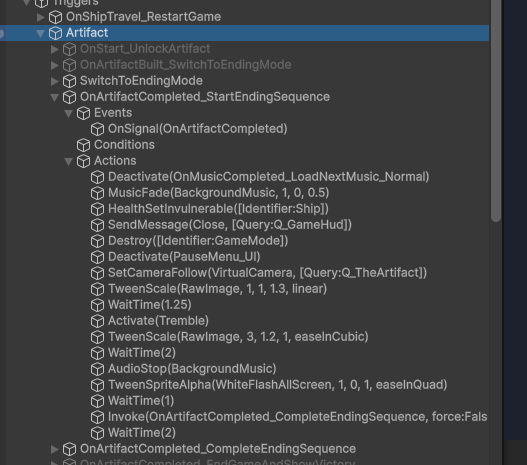Screen dimensions: 527x465
Task: Select the HealthSetInvulnerable Ship action
Action: tap(218, 209)
